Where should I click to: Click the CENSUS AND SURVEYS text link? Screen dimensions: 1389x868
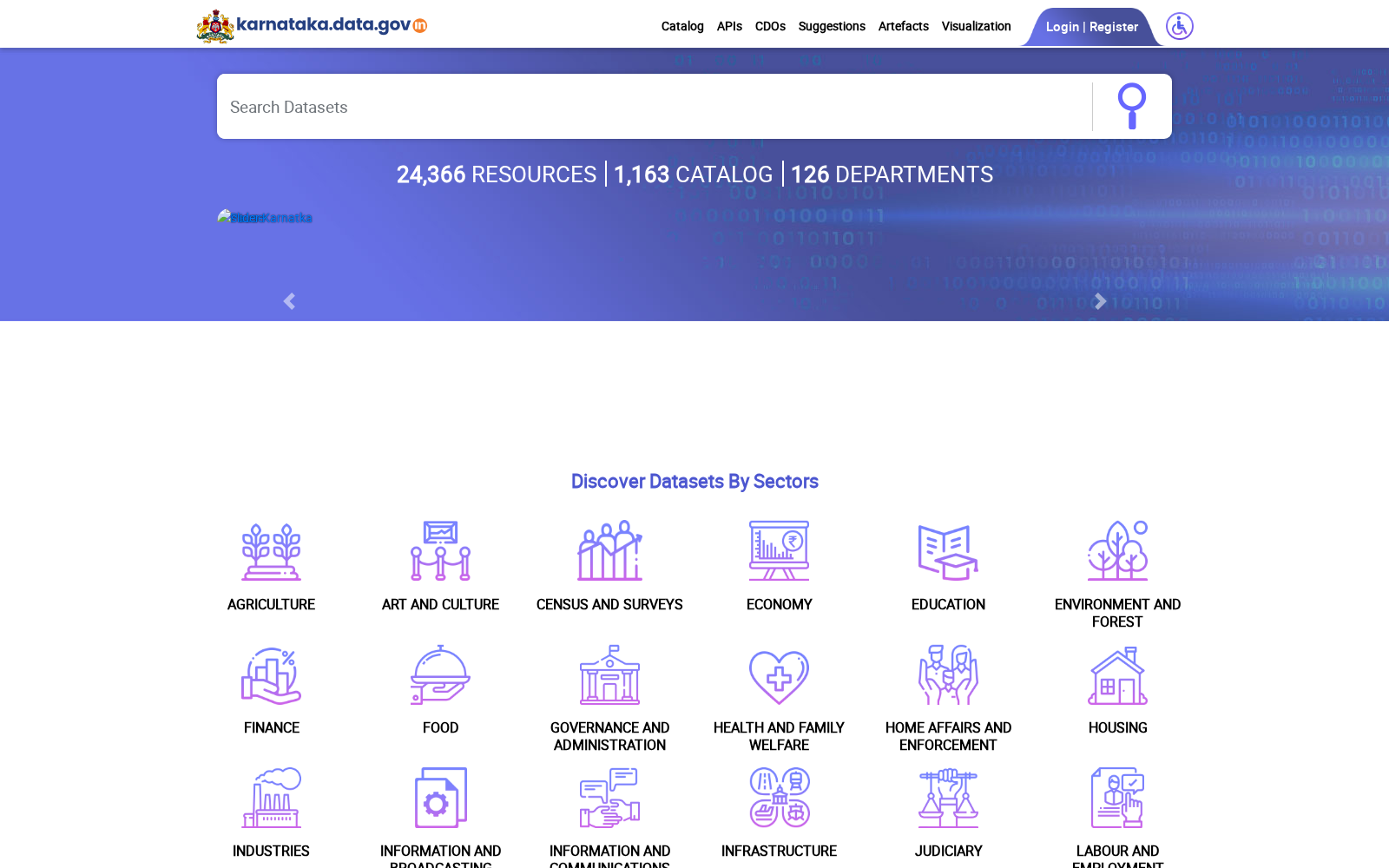pos(609,604)
